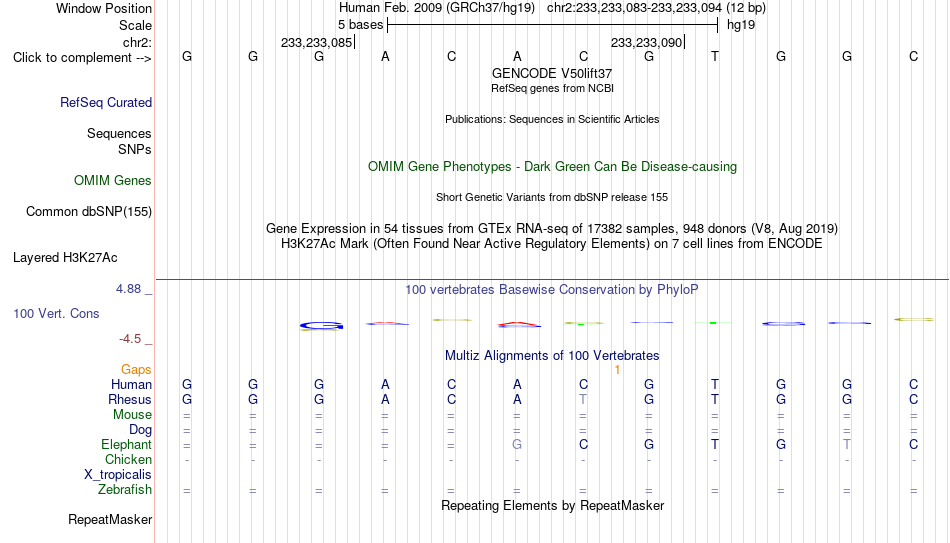Click the "5 bases" scale label

pyautogui.click(x=360, y=25)
